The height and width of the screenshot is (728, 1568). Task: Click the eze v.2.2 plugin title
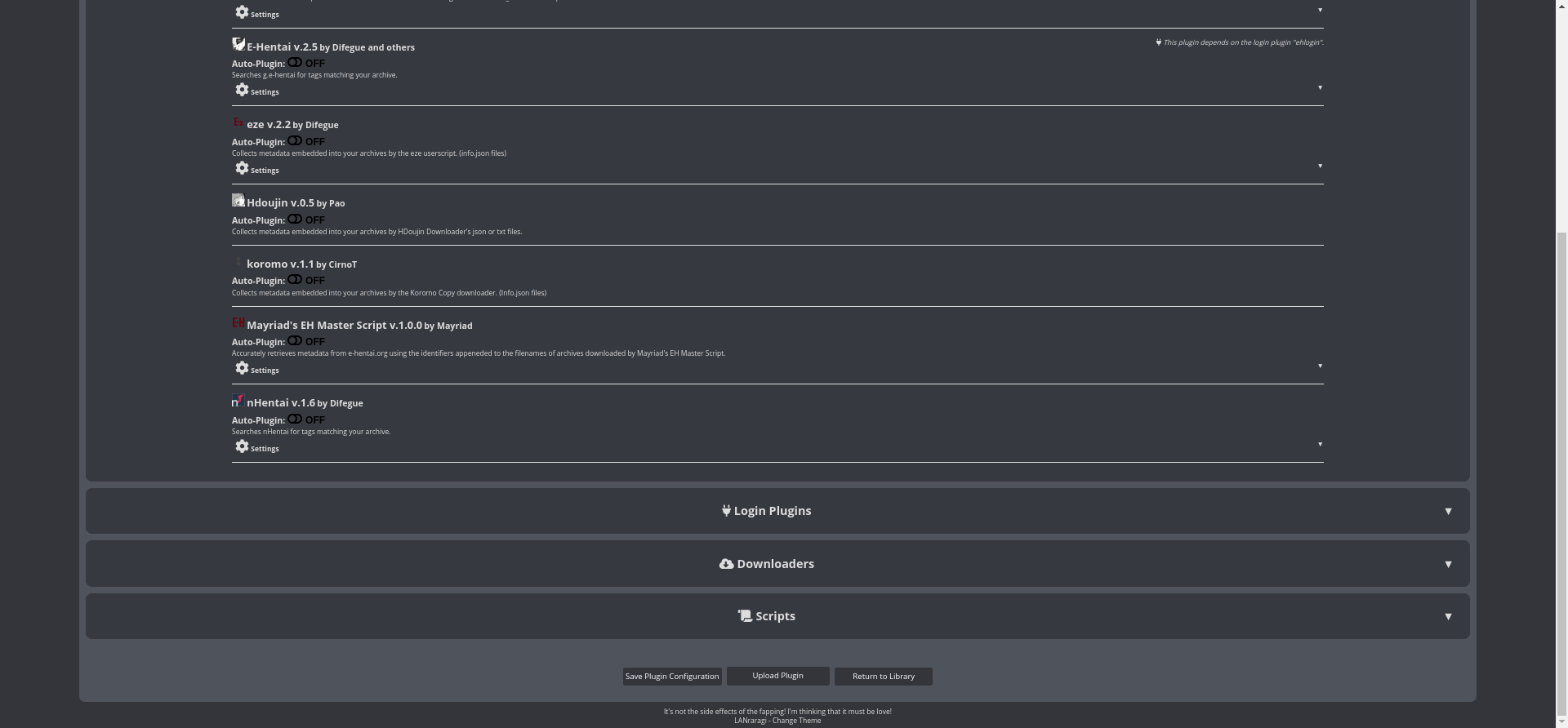(269, 125)
